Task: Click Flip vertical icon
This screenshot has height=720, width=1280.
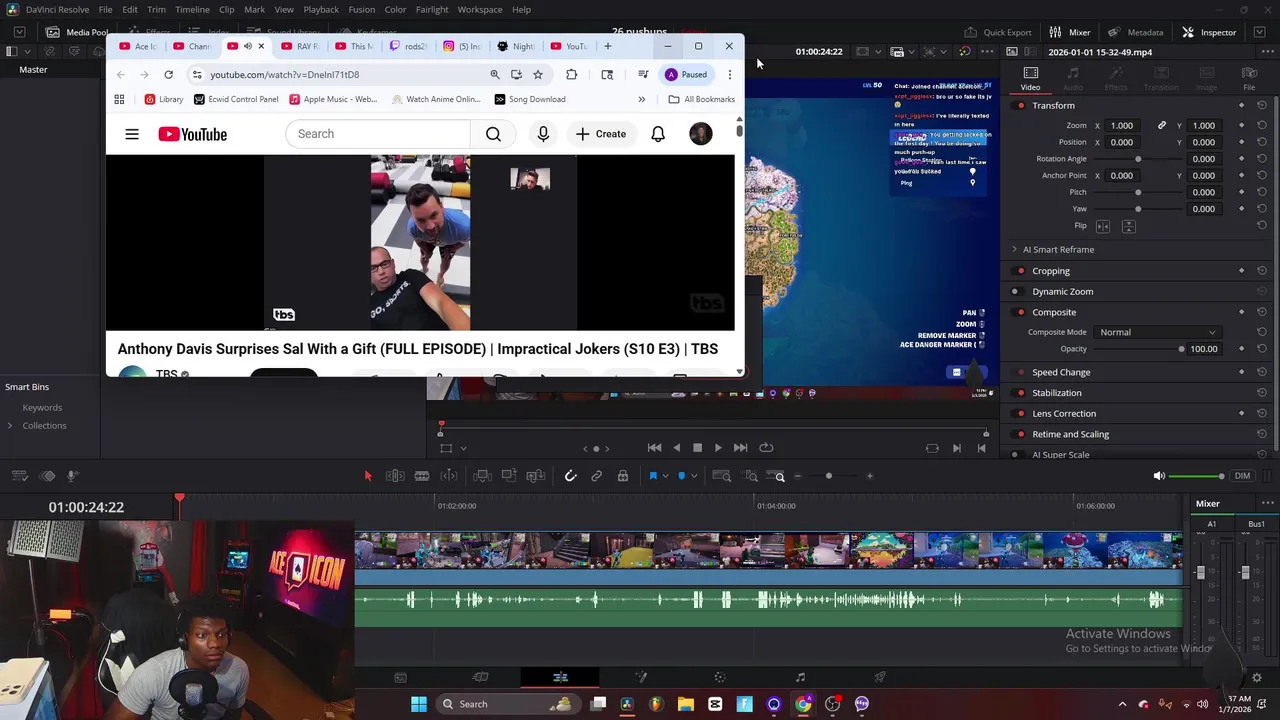Action: coord(1128,226)
